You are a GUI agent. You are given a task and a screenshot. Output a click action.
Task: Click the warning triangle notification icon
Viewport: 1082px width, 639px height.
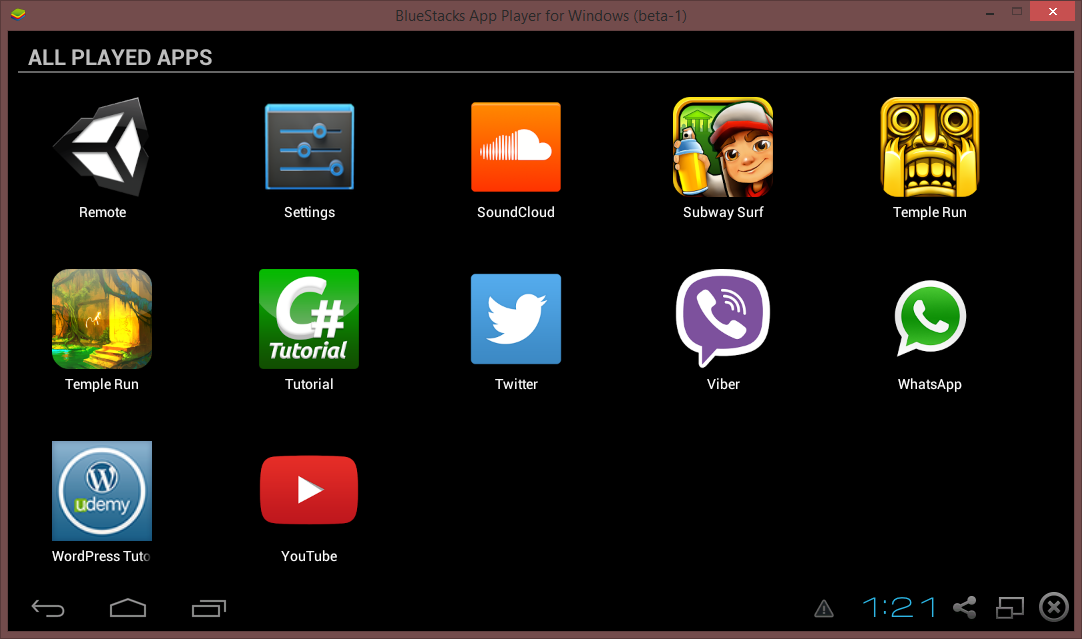click(824, 609)
